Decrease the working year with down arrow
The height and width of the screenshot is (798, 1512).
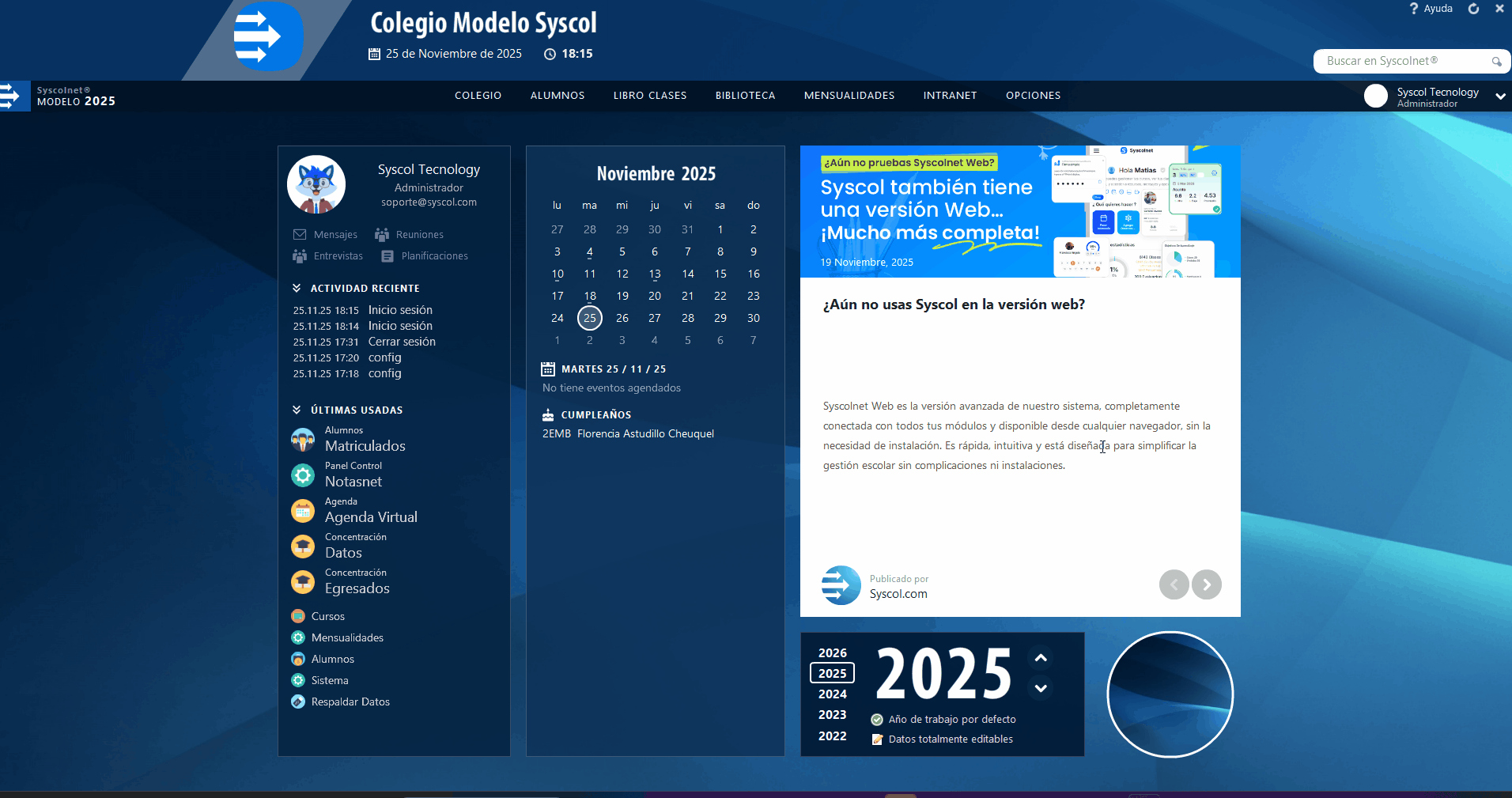(1041, 688)
